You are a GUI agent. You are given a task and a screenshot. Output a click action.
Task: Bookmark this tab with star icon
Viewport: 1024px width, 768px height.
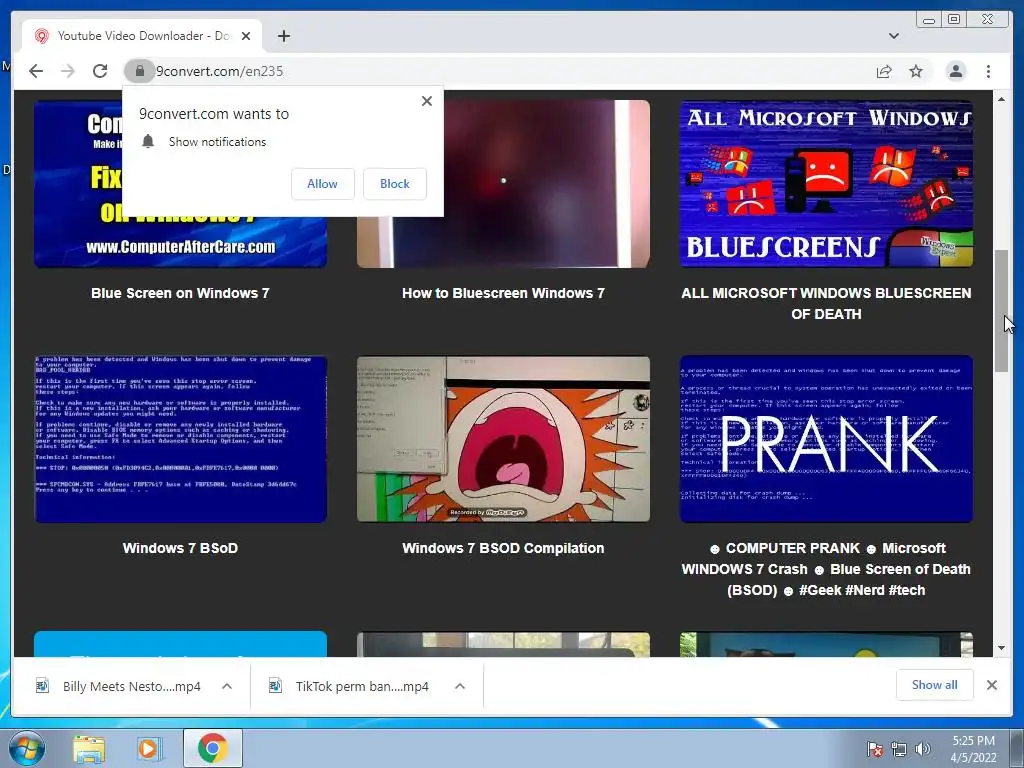(916, 71)
